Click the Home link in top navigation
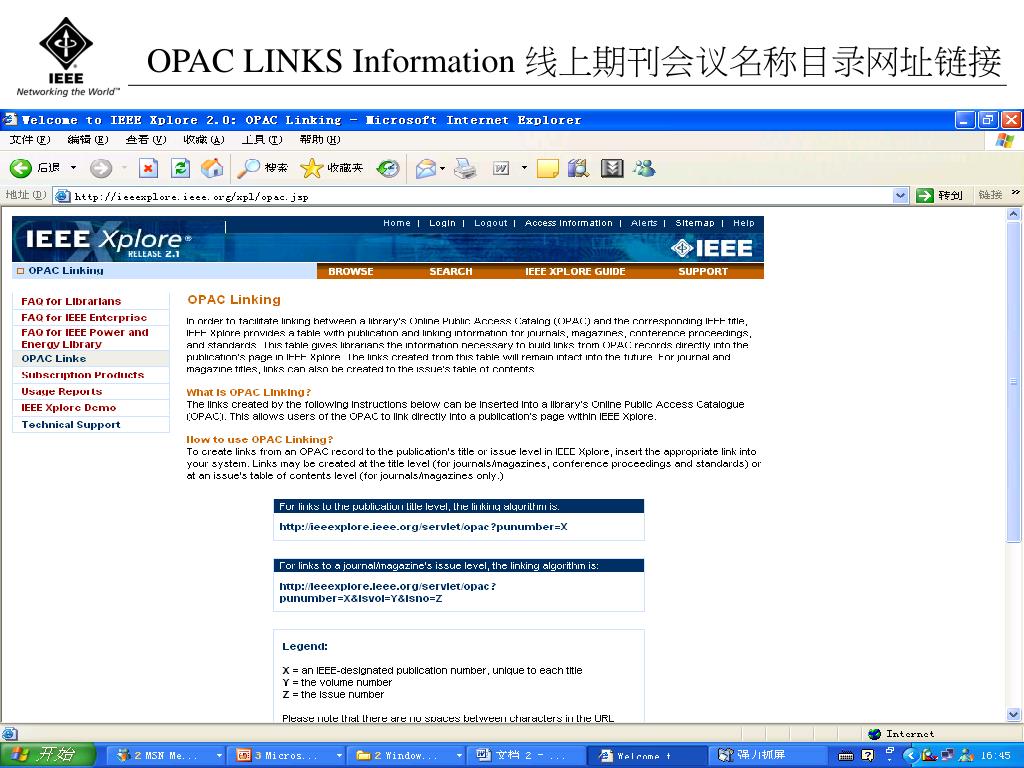This screenshot has height=768, width=1024. [397, 223]
